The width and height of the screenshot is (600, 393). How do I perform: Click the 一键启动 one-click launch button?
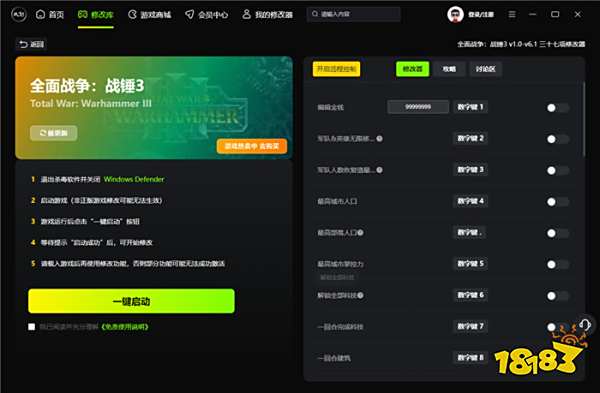[131, 301]
